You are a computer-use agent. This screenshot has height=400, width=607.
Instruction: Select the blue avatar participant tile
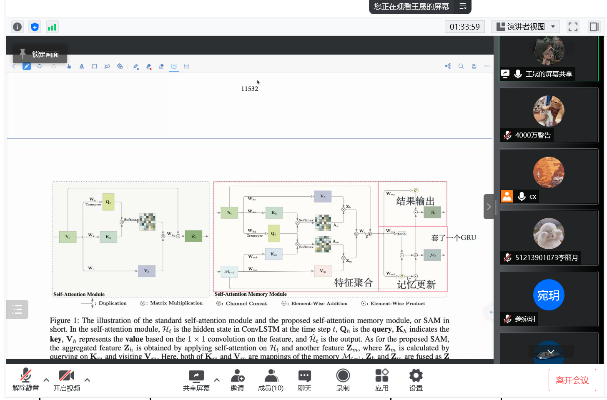pyautogui.click(x=548, y=296)
